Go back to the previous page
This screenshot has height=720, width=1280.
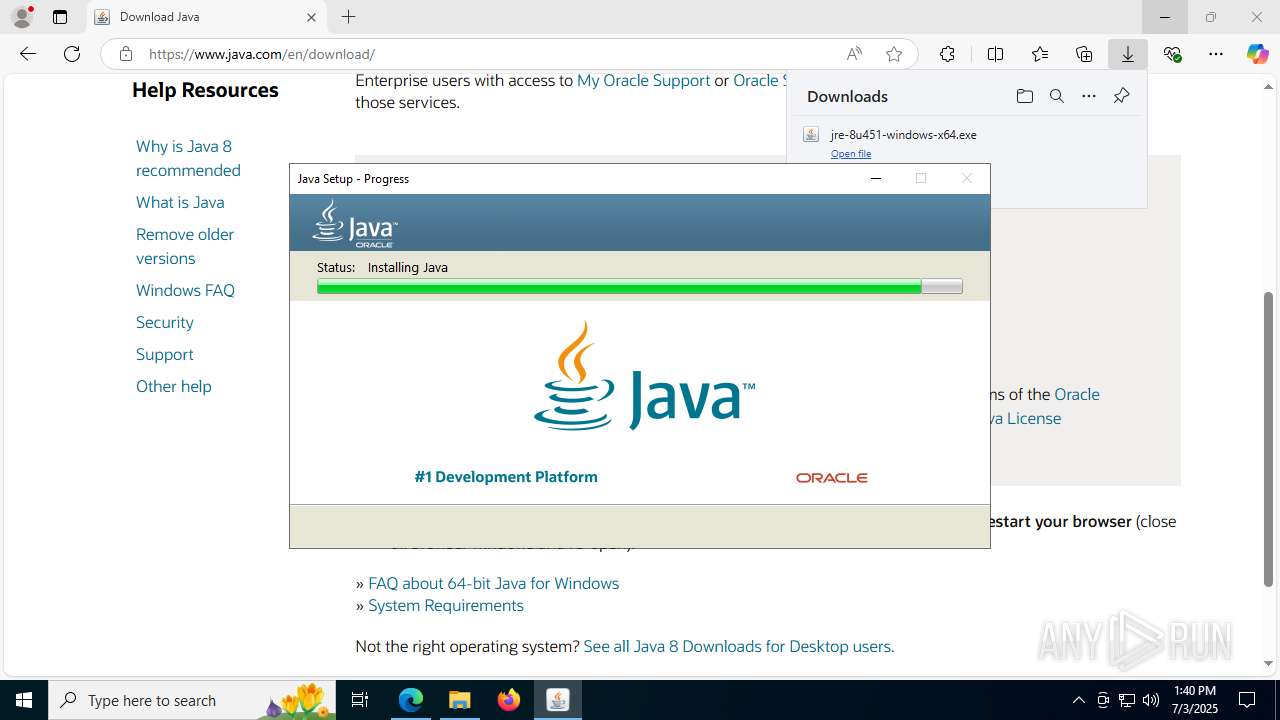pos(28,54)
